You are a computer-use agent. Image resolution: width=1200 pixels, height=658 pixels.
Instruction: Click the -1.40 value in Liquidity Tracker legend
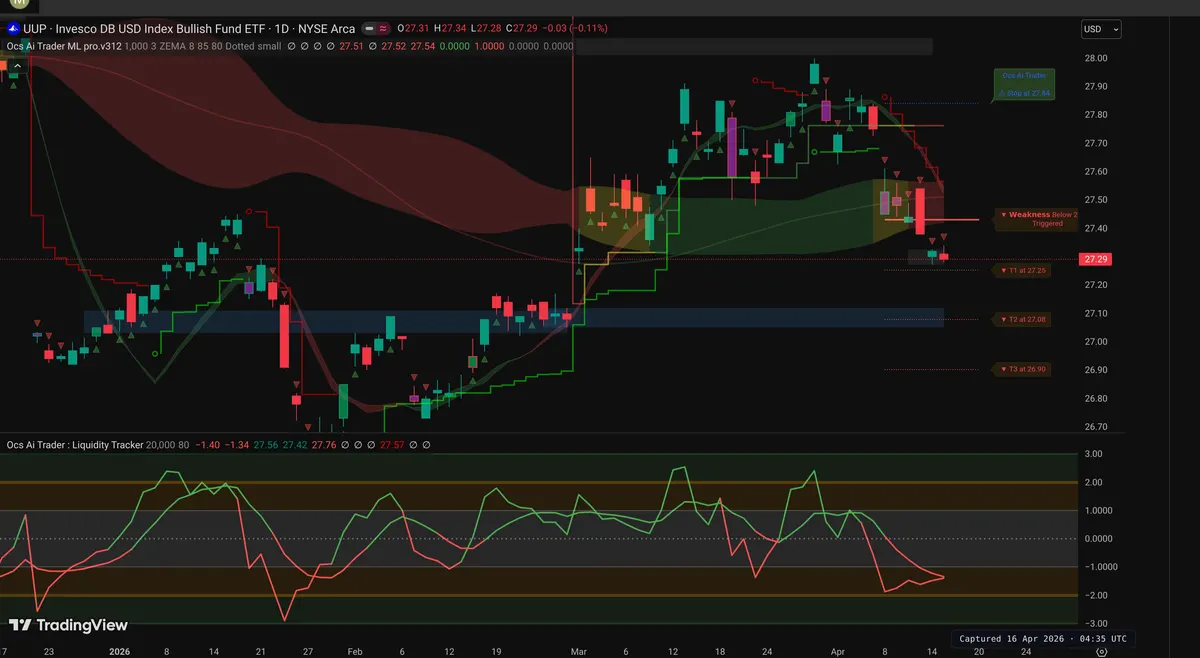(x=207, y=444)
